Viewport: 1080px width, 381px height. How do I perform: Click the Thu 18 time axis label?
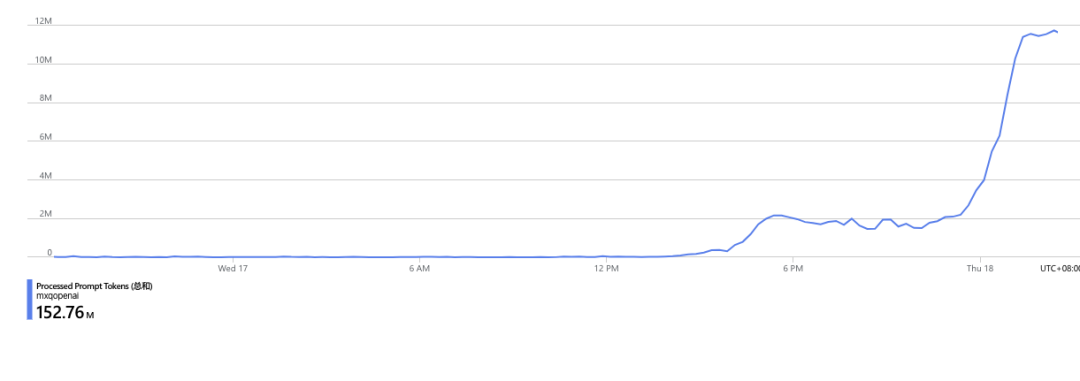click(x=979, y=268)
